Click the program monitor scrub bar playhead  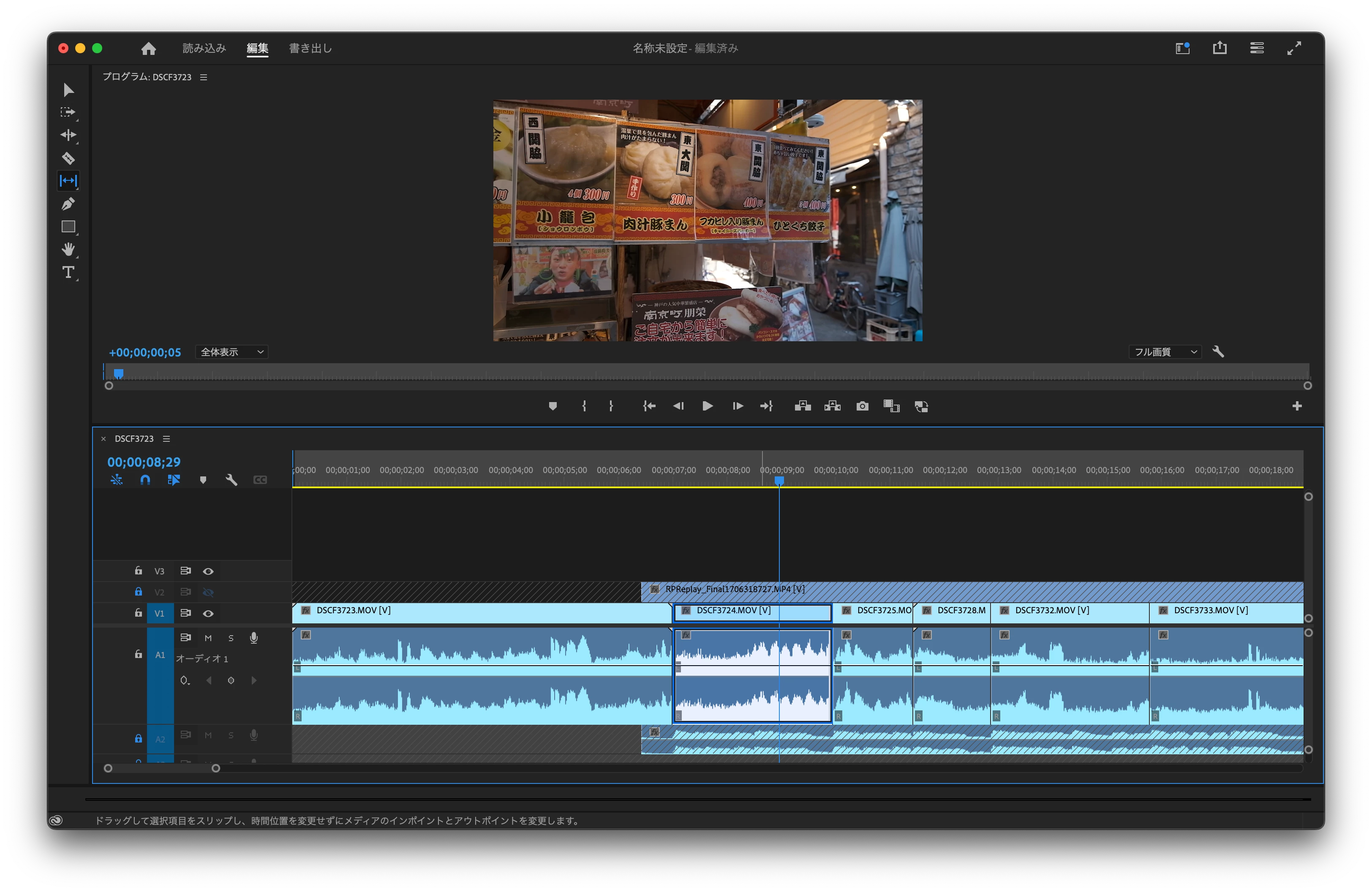119,373
